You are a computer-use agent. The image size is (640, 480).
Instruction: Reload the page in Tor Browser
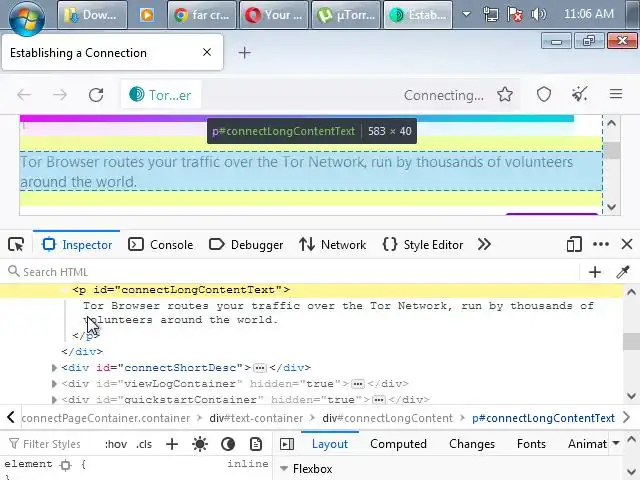pos(96,95)
